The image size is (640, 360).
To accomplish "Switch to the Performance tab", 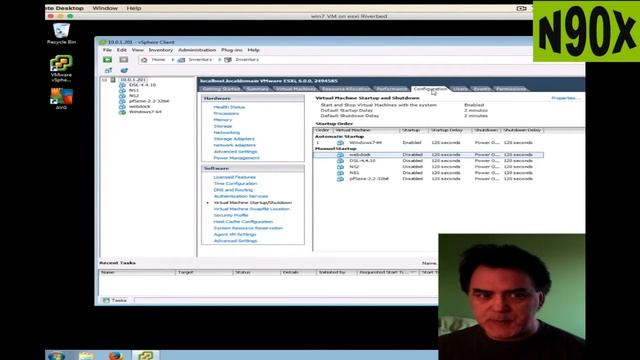I will point(392,89).
